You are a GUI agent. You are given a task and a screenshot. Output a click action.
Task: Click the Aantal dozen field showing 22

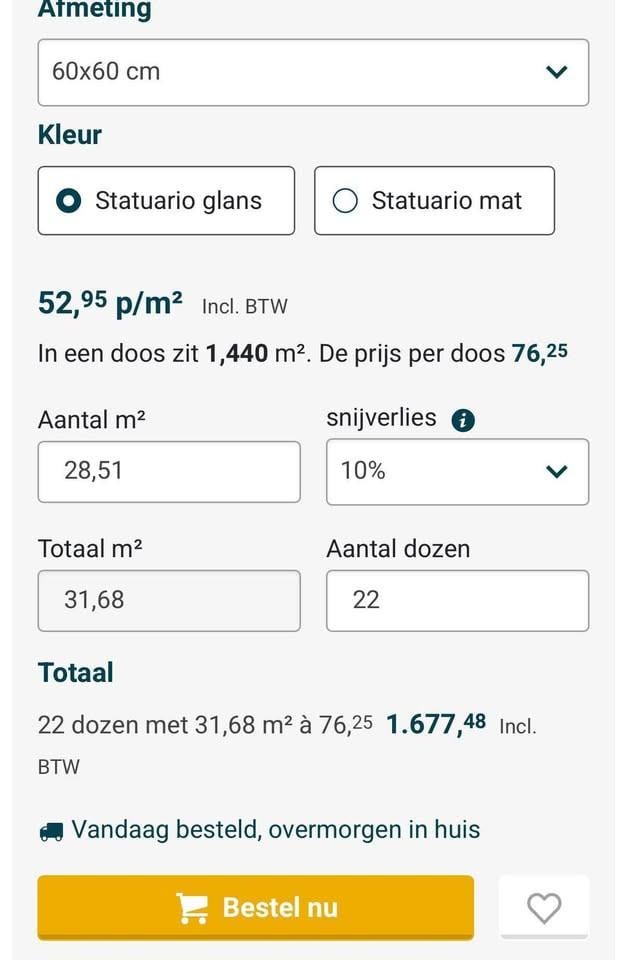pyautogui.click(x=456, y=600)
